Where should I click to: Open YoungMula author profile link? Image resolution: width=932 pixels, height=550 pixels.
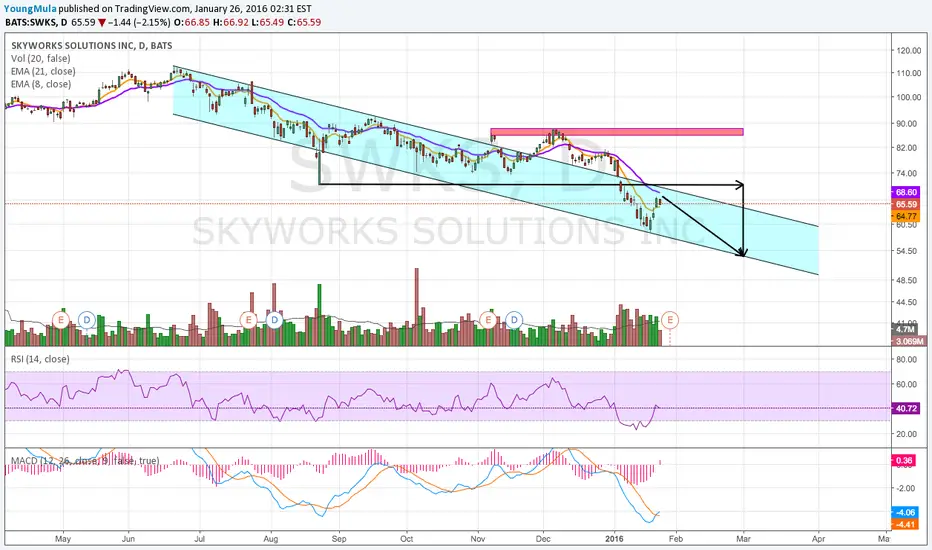click(30, 9)
